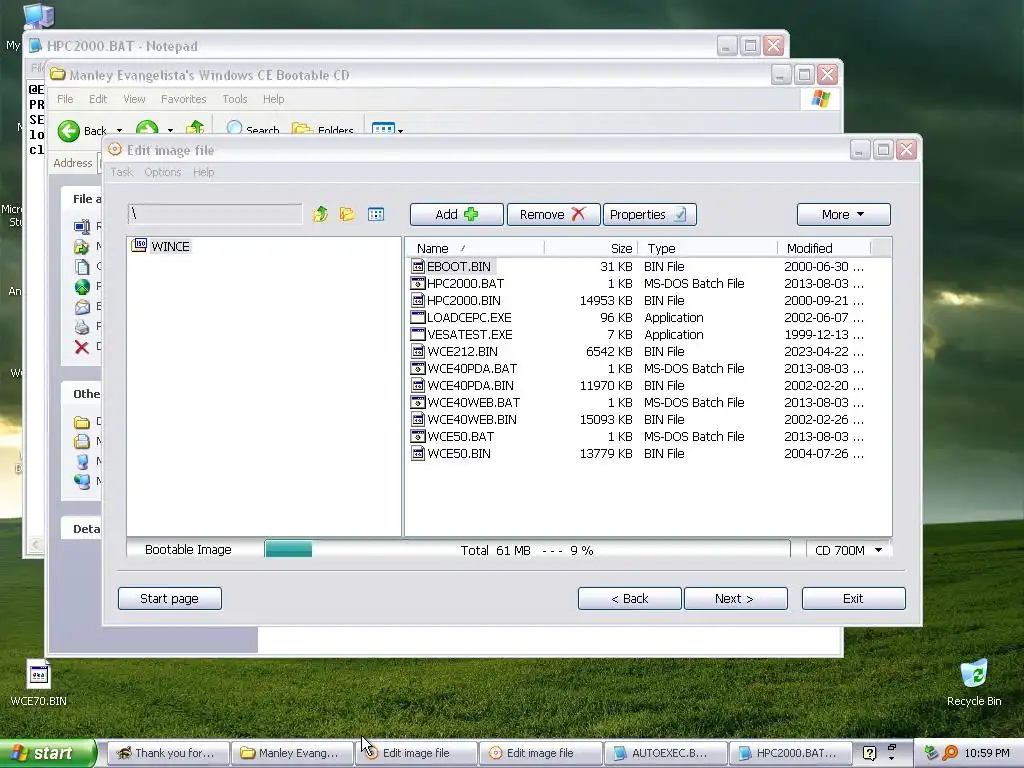1024x768 pixels.
Task: Click the search tray icon near clock
Action: [x=950, y=753]
